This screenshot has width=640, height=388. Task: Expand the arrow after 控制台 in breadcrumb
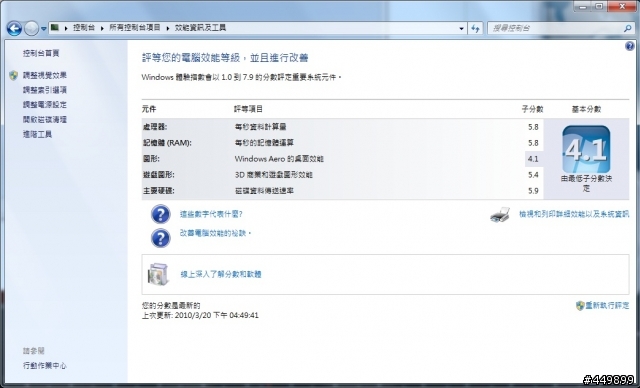click(102, 28)
